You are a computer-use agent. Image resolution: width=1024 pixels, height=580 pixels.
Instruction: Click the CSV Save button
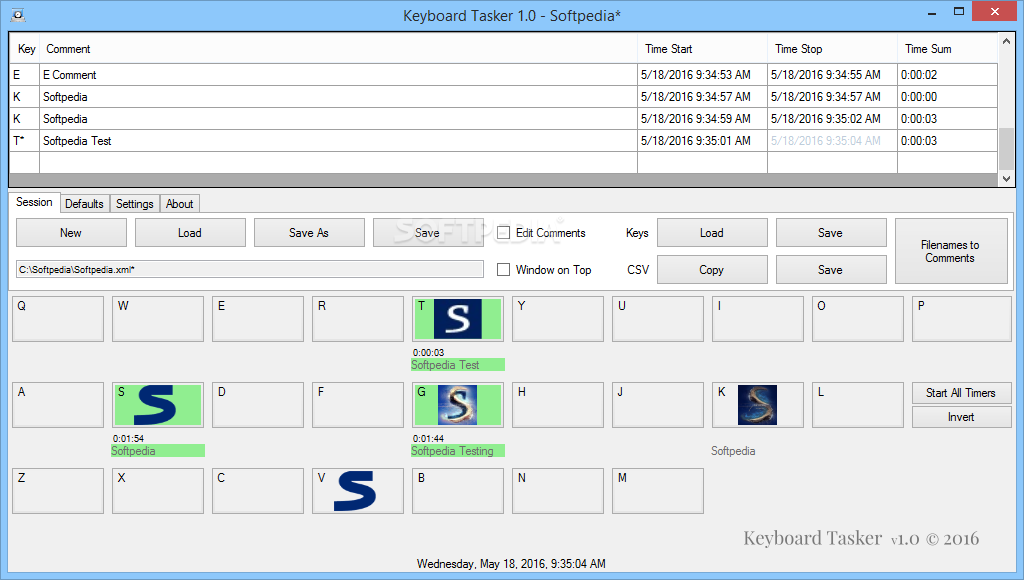click(831, 270)
